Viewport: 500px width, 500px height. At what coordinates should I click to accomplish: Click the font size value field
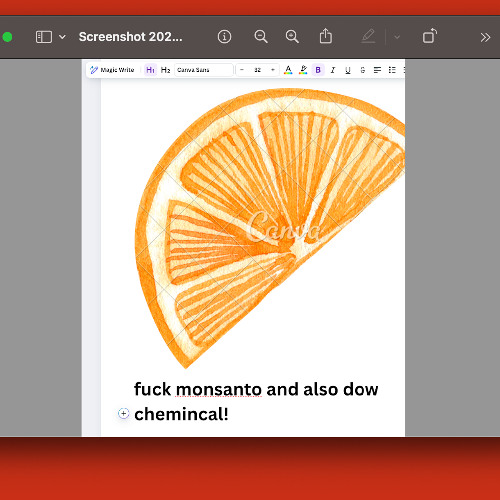click(257, 70)
